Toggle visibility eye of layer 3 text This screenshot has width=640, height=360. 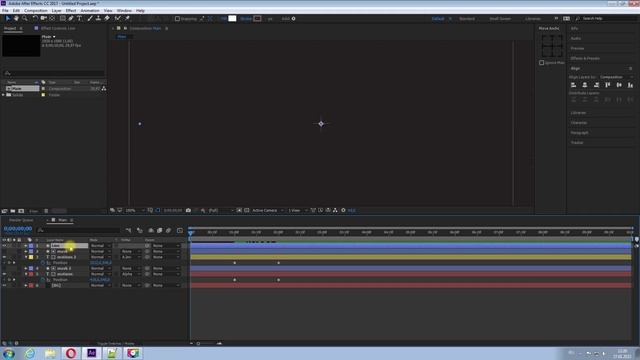coord(4,257)
